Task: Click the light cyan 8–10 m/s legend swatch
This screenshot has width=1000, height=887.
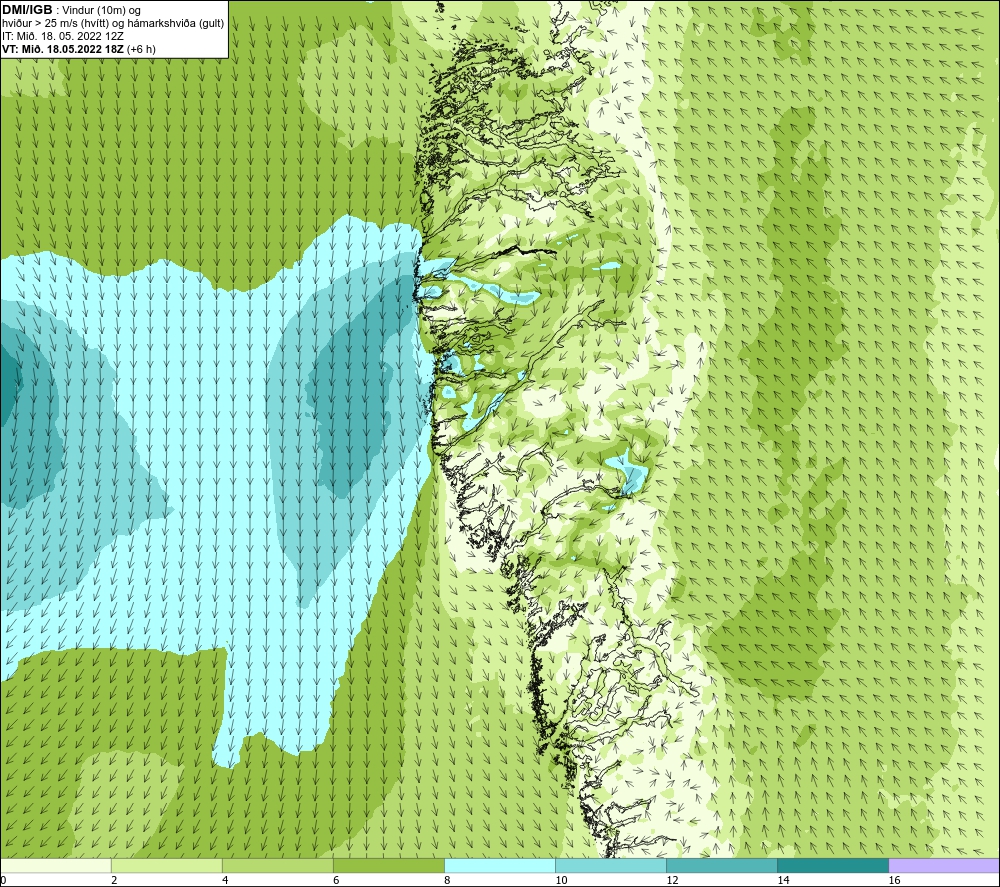Action: 500,866
